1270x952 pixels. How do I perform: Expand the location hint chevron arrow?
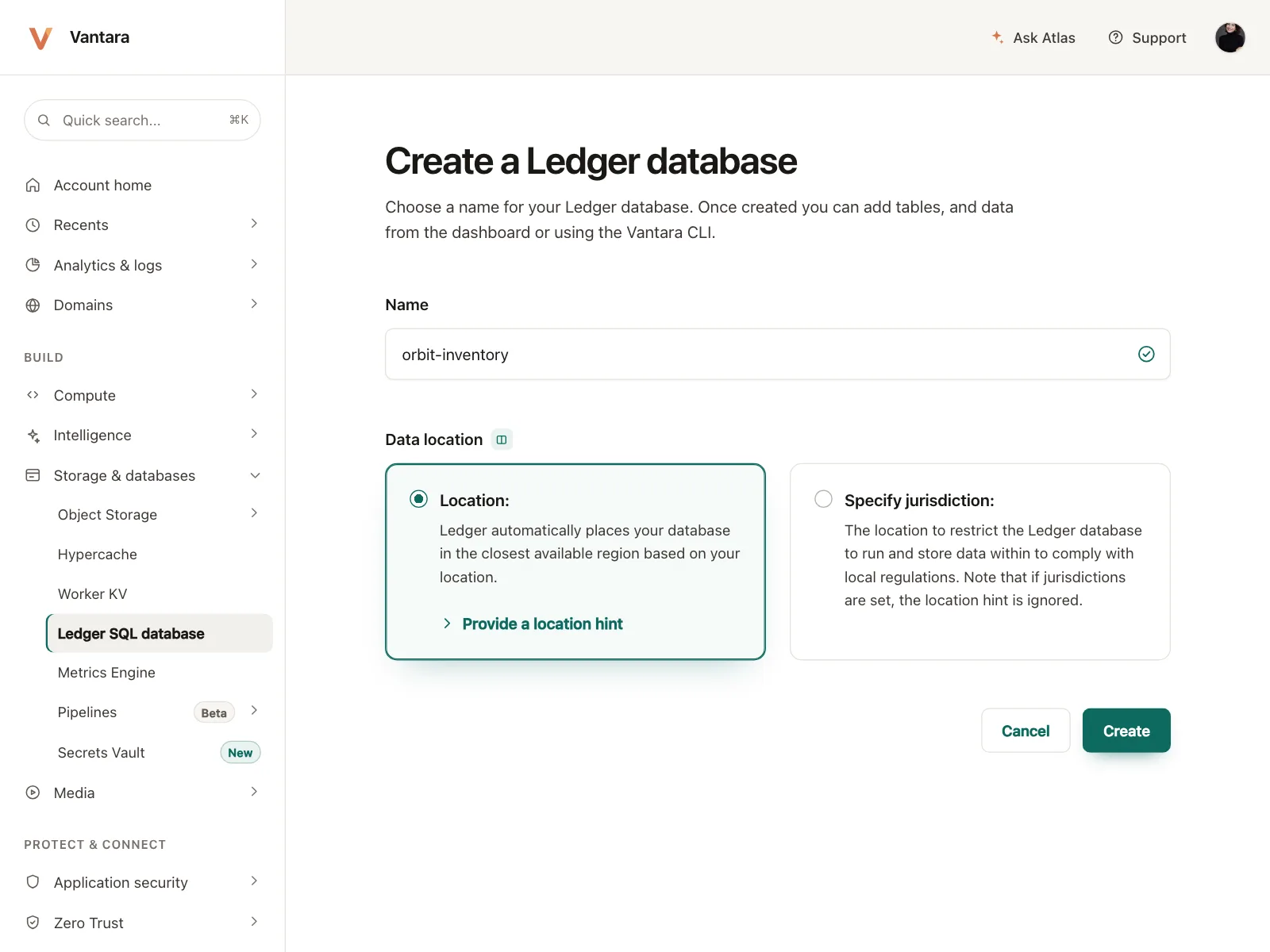[x=447, y=624]
